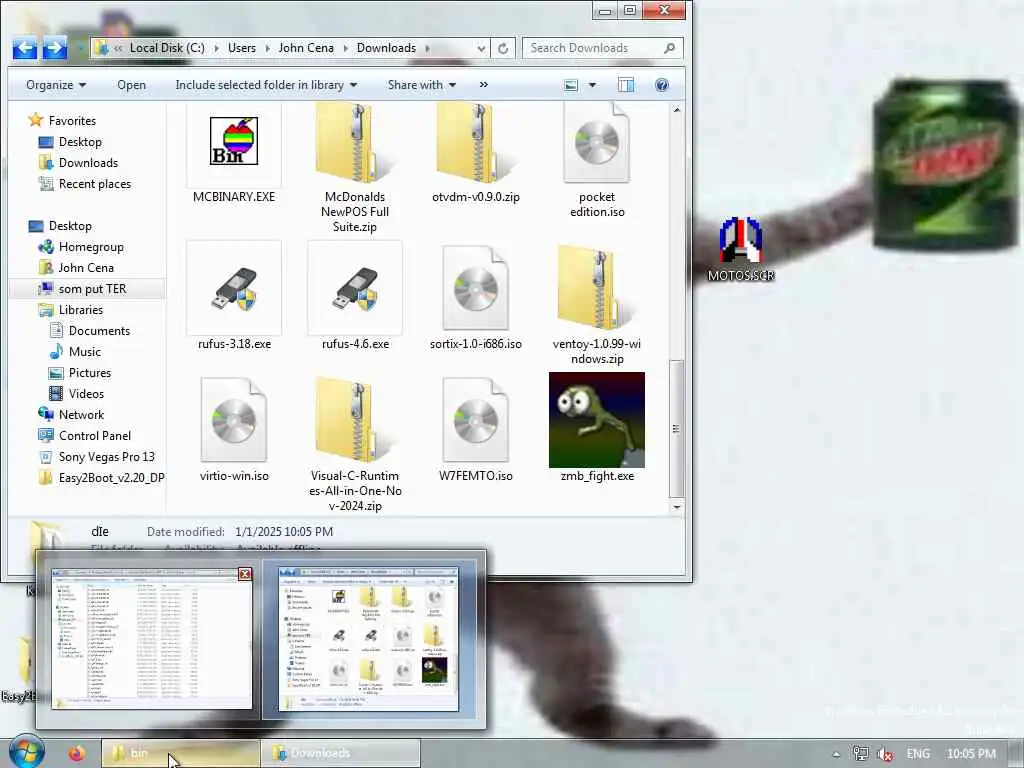
Task: Go back with the Back arrow
Action: [x=25, y=48]
